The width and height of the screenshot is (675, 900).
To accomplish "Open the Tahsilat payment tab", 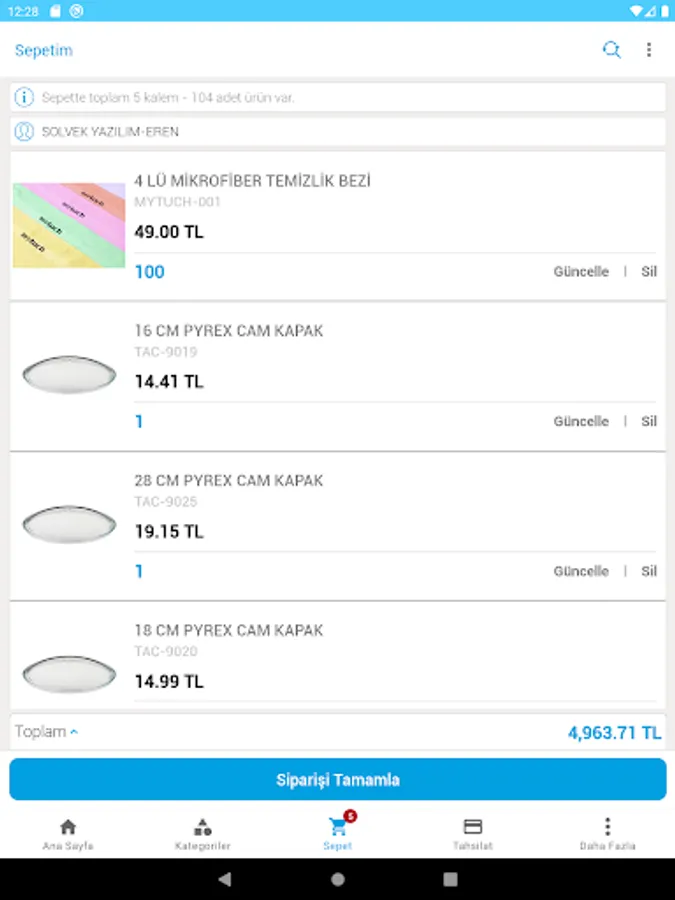I will pos(473,834).
